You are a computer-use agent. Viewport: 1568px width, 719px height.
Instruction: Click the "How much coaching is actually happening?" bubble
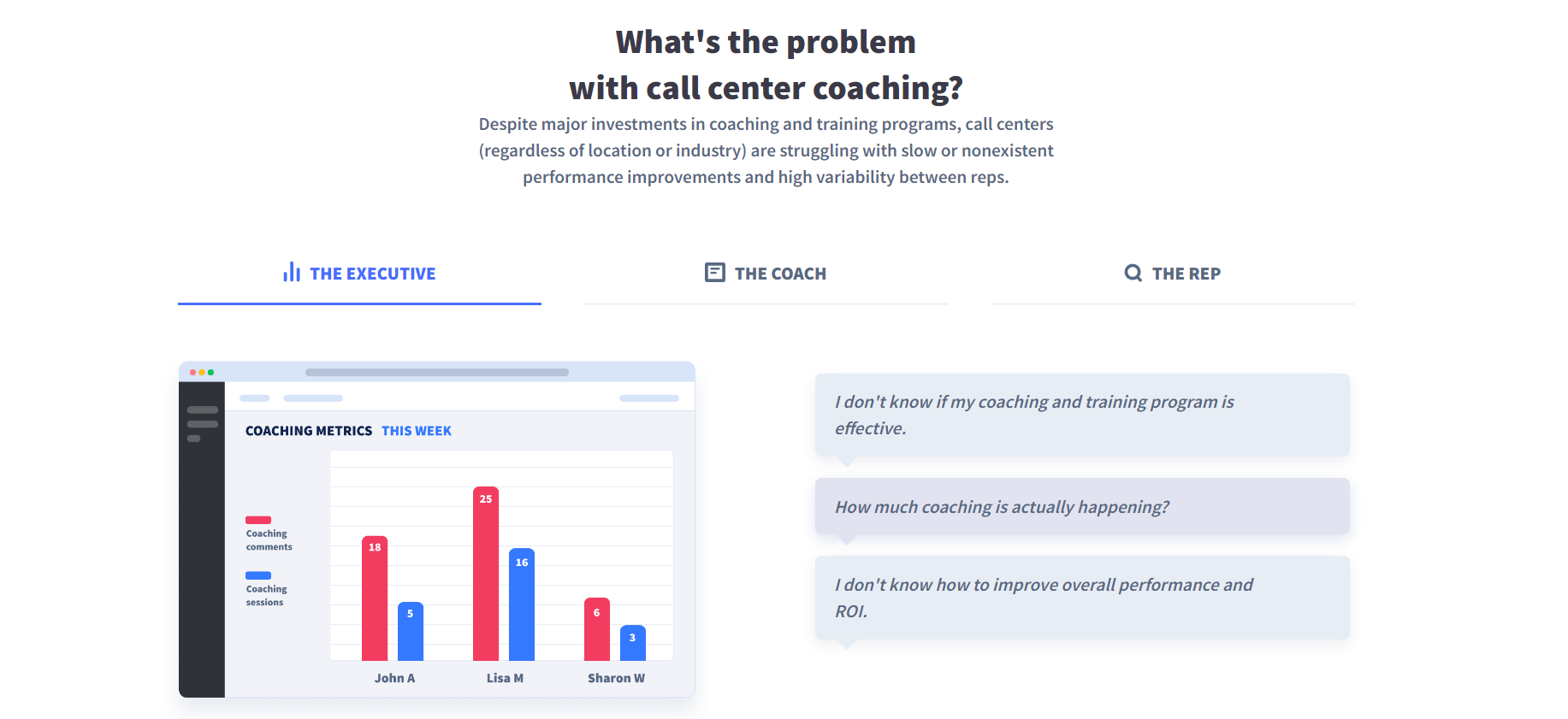(1082, 507)
